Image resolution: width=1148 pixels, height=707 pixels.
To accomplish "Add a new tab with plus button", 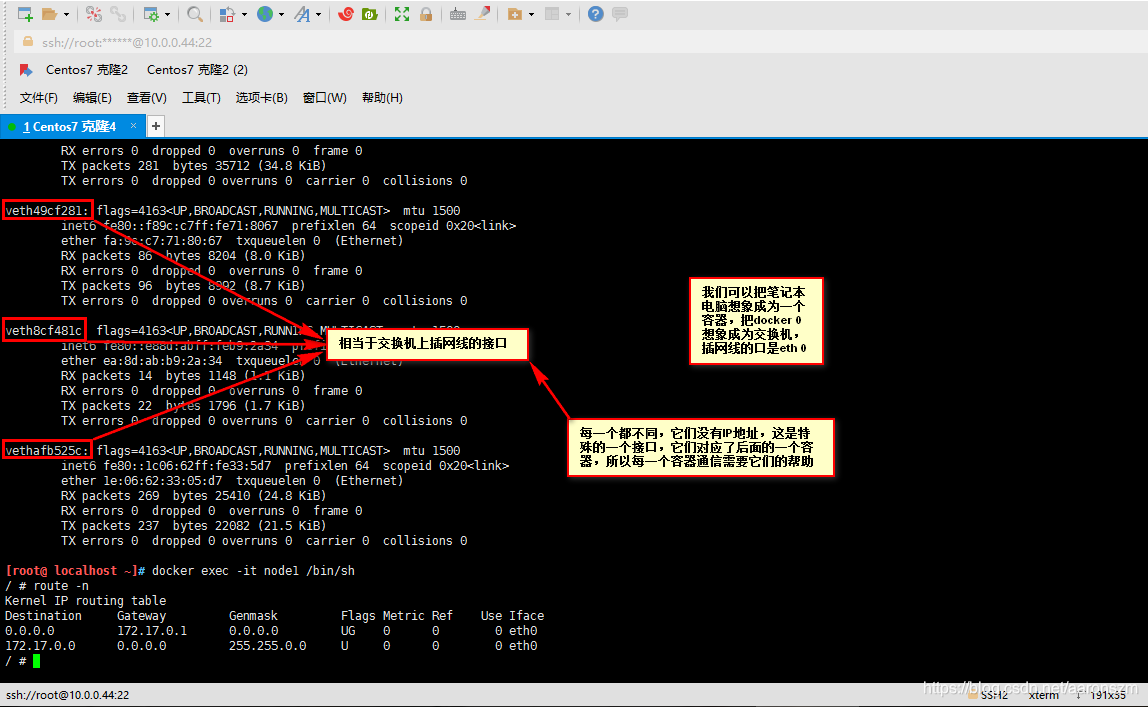I will click(156, 127).
